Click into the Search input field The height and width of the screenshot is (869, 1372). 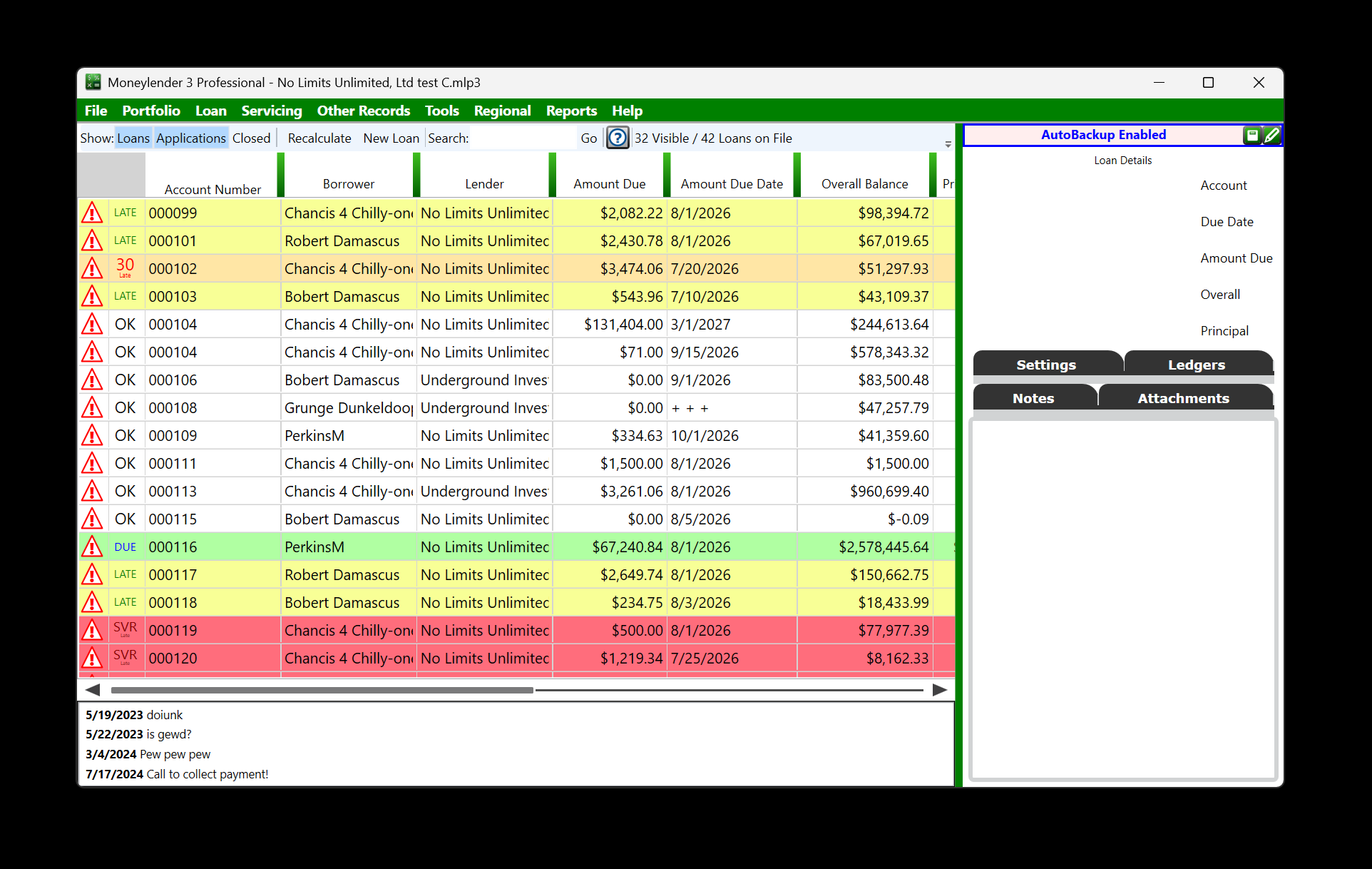pos(523,138)
